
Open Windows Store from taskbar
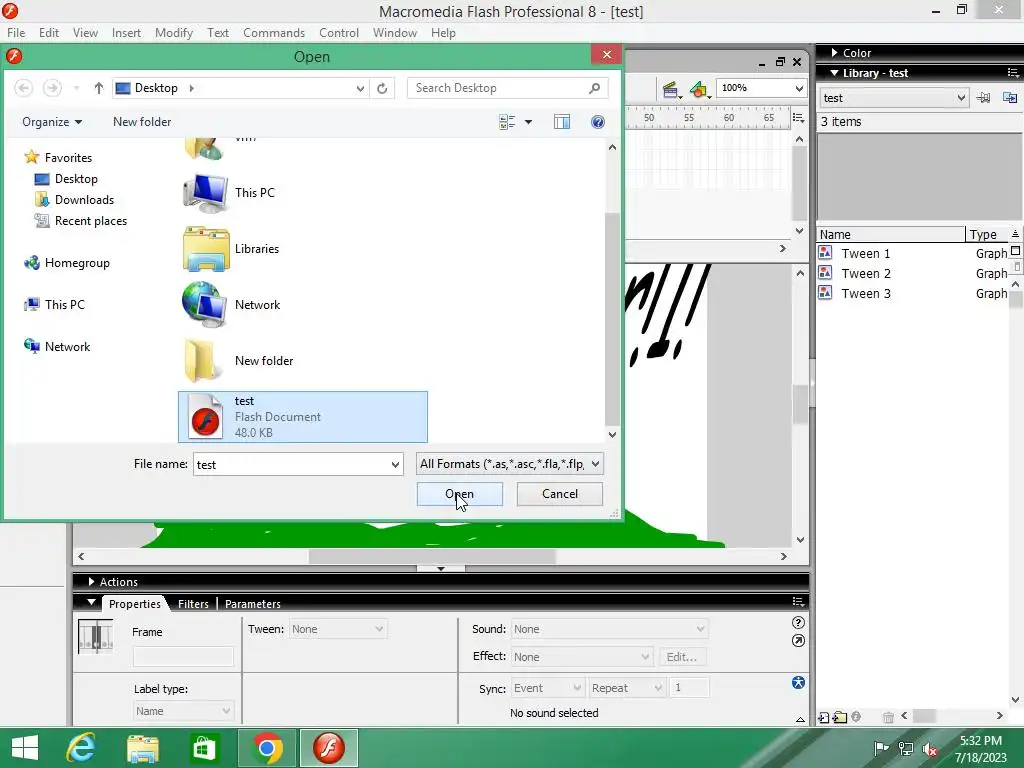click(x=204, y=747)
